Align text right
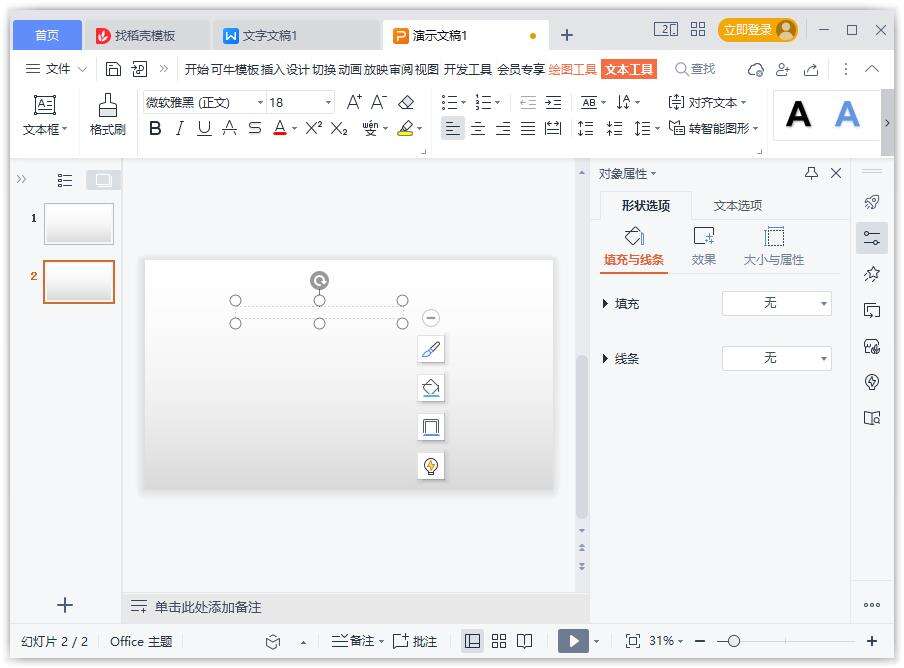The width and height of the screenshot is (904, 668). 503,128
